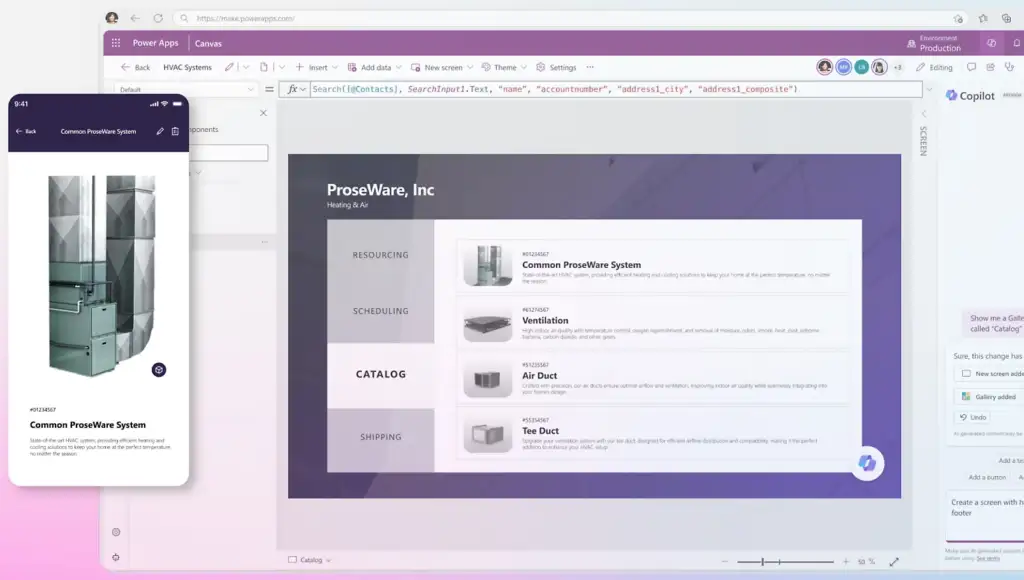Click the fx icon in the formula bar
1024x580 pixels.
[x=293, y=89]
